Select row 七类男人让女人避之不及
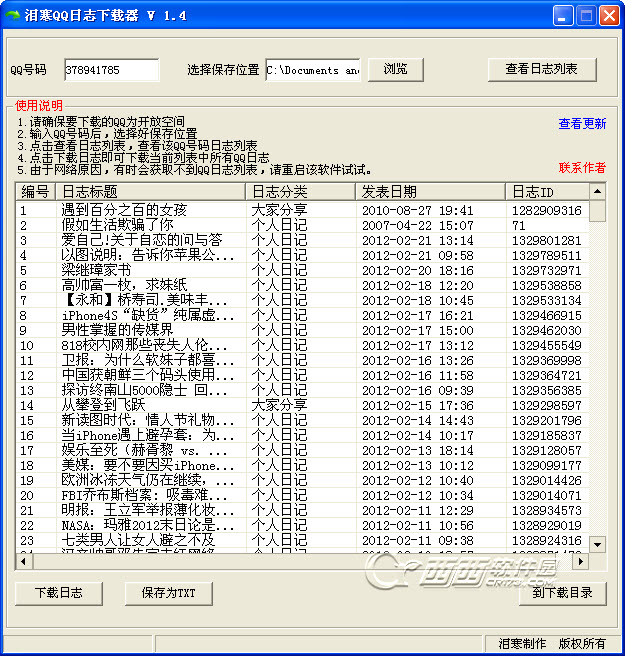The height and width of the screenshot is (656, 625). (x=302, y=541)
